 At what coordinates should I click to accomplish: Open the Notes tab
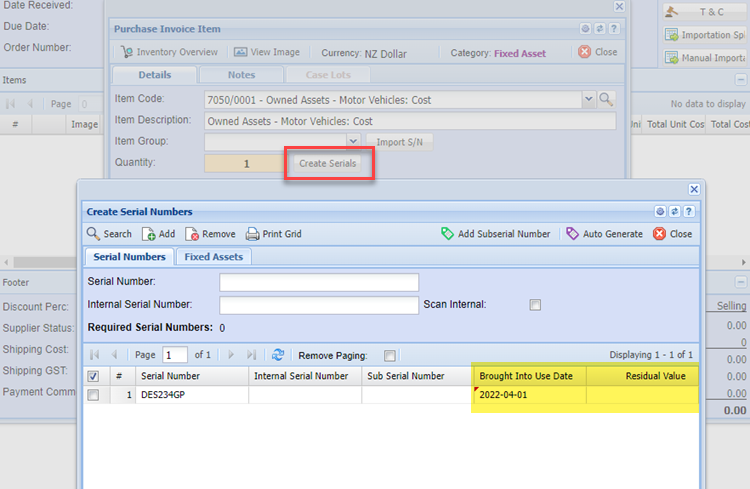pos(241,75)
